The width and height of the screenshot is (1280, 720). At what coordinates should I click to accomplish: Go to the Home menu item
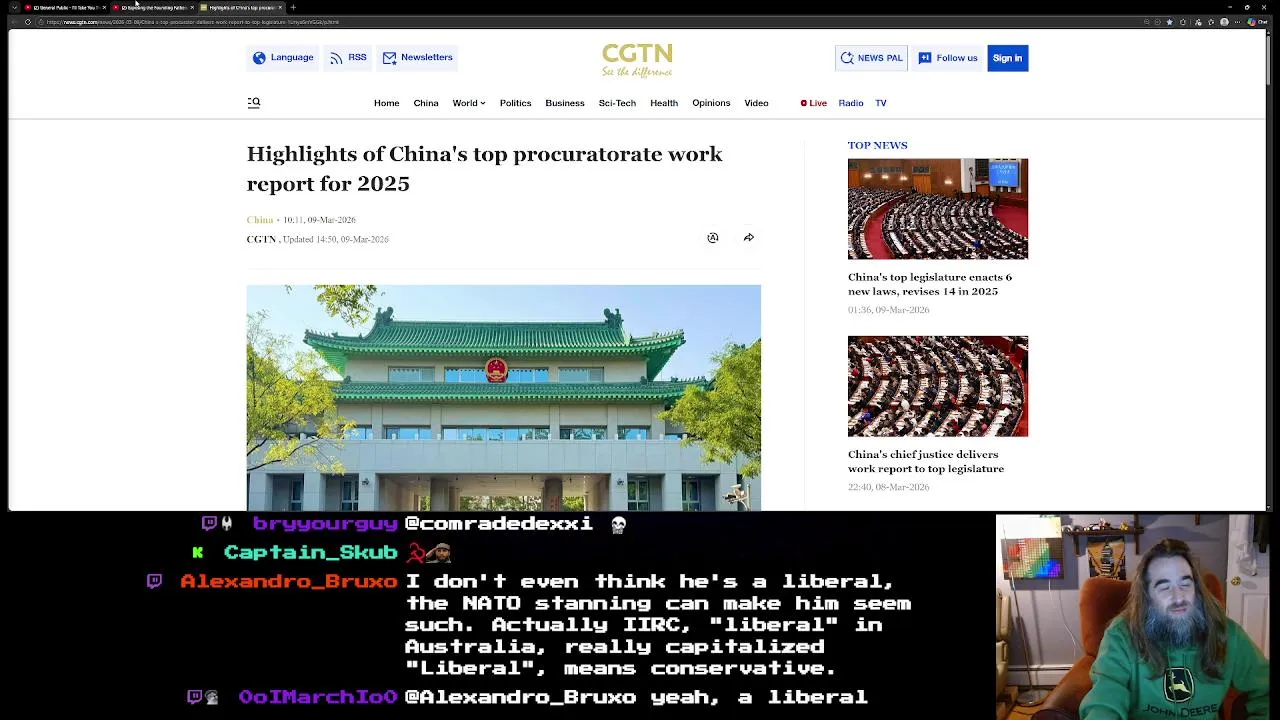coord(386,103)
